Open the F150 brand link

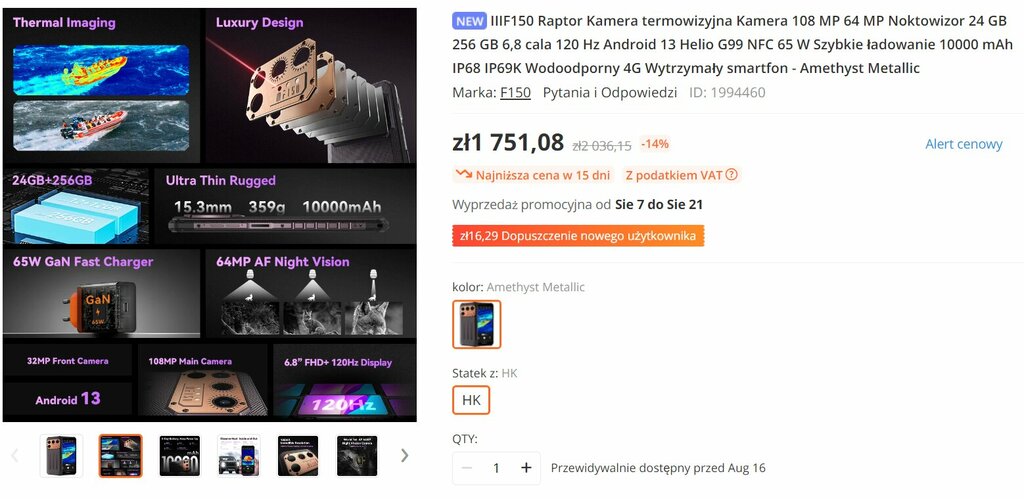515,93
